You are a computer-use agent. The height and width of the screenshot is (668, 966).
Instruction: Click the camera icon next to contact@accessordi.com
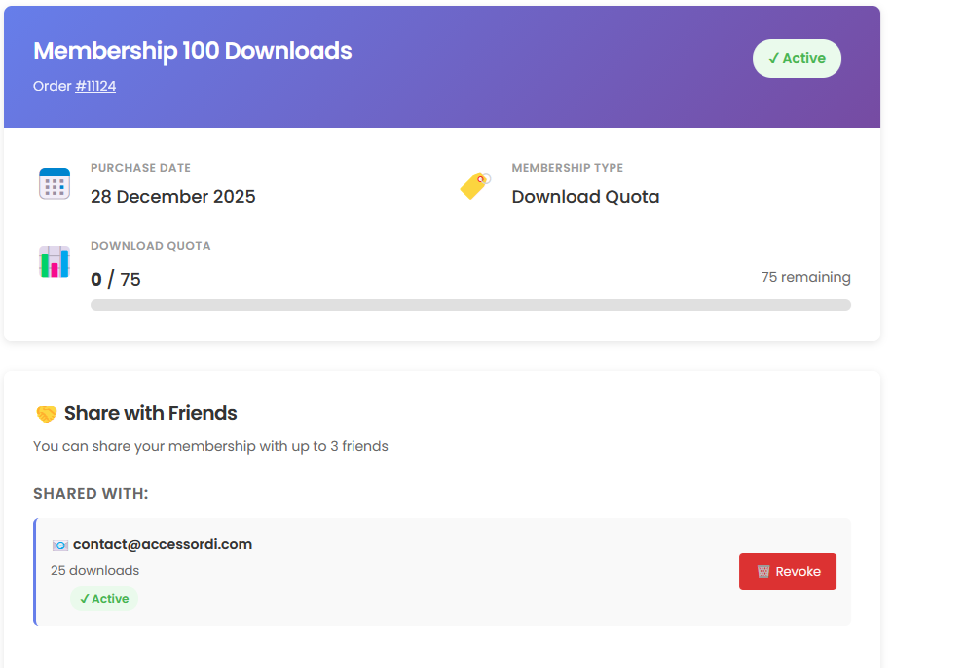pyautogui.click(x=61, y=544)
